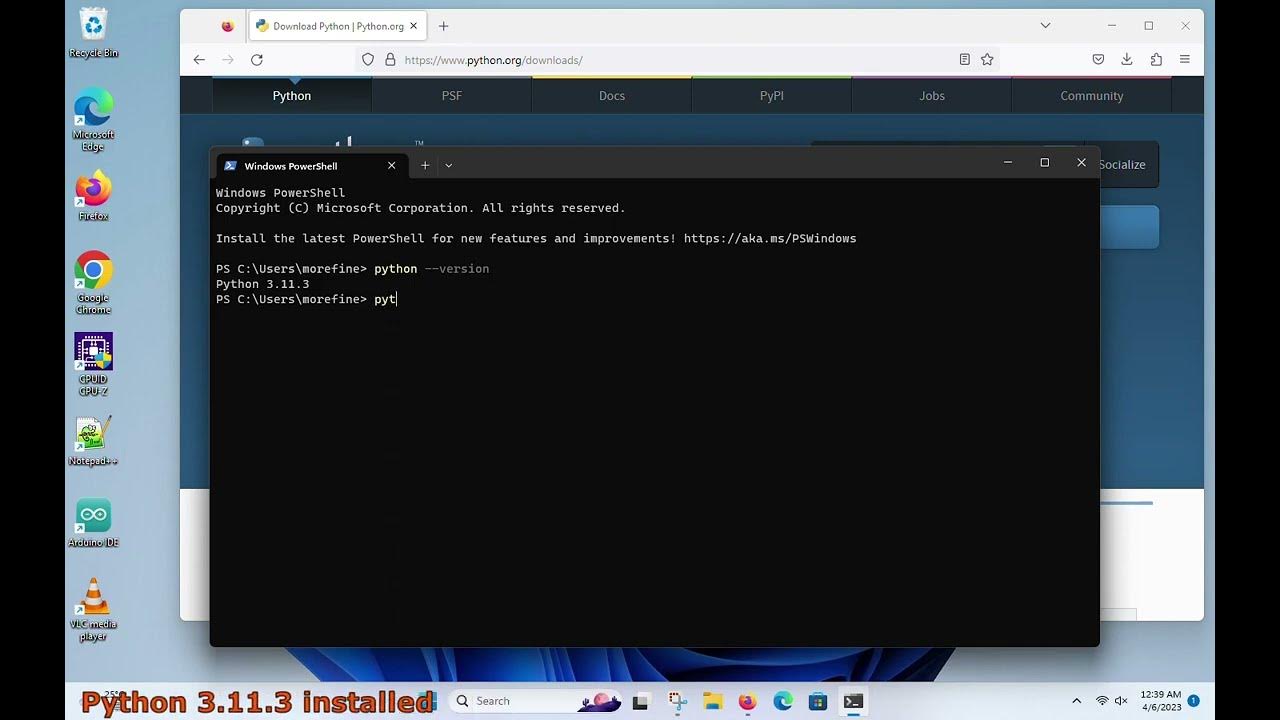
Task: Open the notification badge
Action: tap(1194, 701)
